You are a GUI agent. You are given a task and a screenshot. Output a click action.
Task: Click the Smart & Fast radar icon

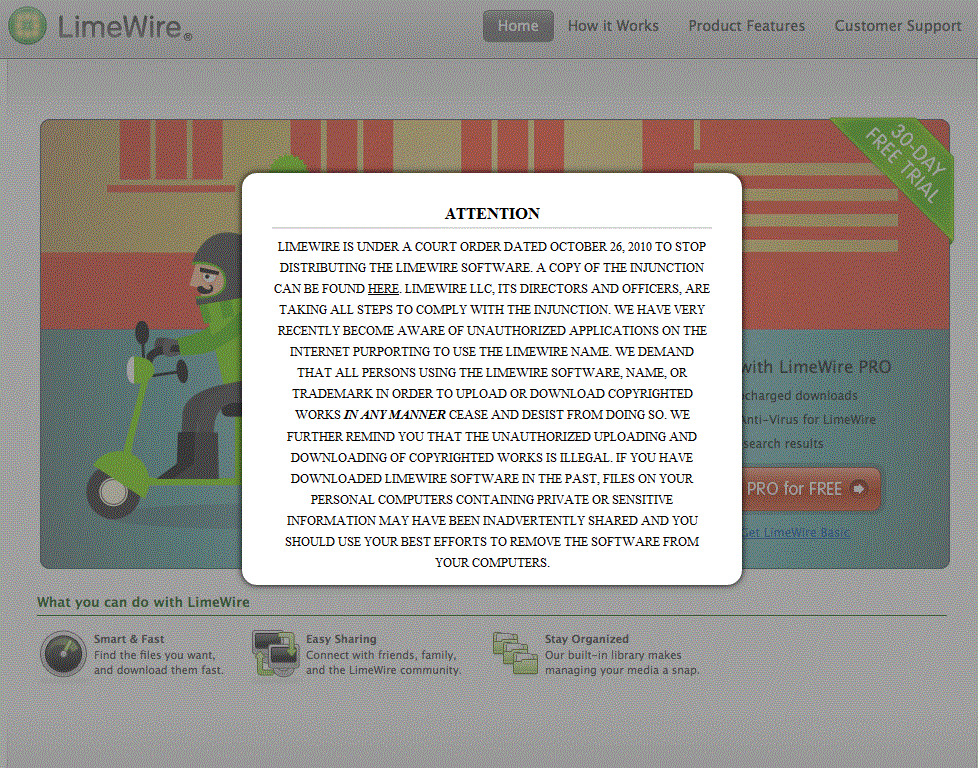(63, 654)
